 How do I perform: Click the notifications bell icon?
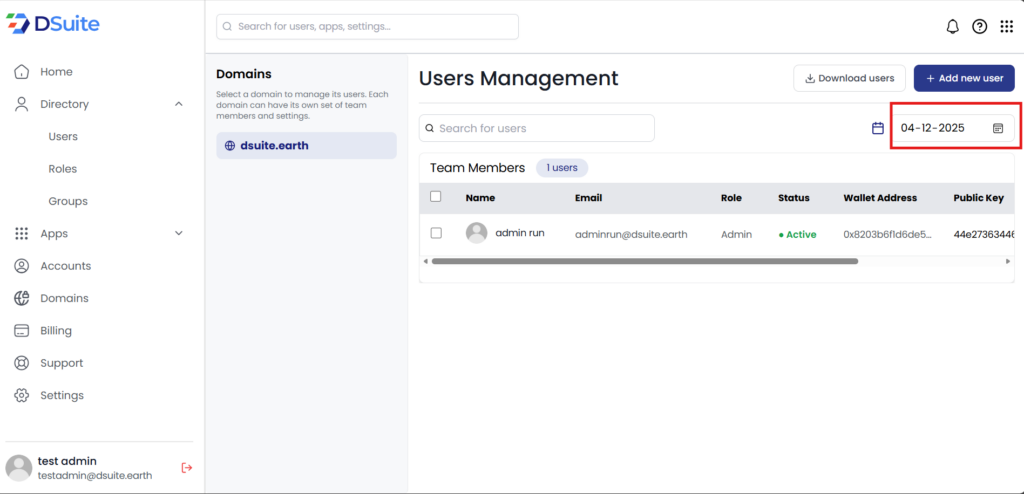point(952,27)
